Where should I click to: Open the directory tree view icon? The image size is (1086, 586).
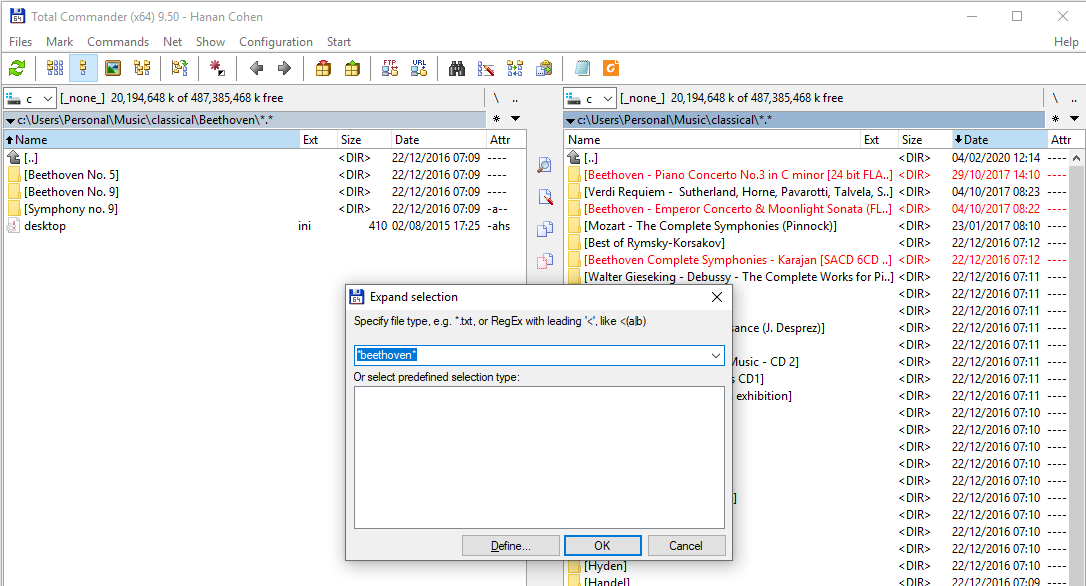(x=142, y=68)
